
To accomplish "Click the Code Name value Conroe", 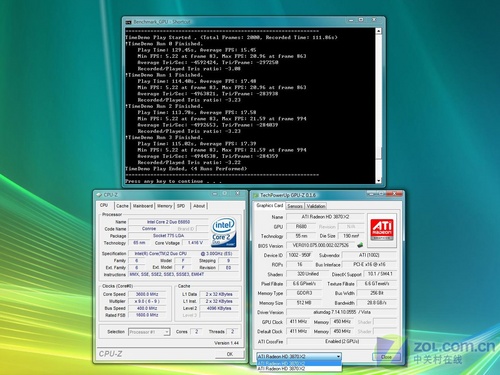I will pos(149,229).
